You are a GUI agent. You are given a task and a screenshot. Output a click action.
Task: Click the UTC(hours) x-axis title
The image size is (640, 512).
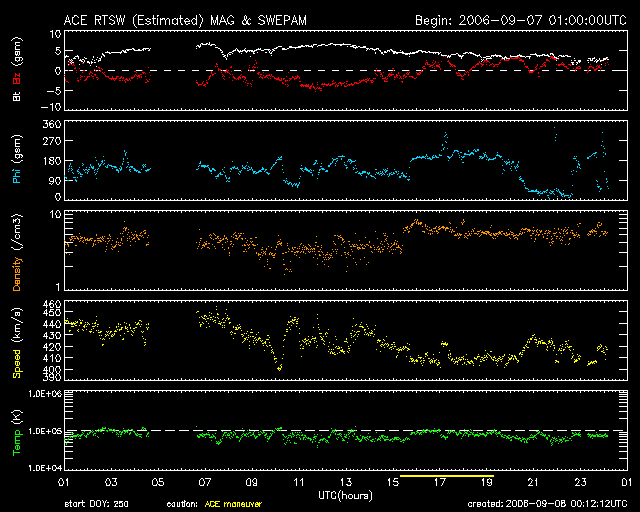coord(345,495)
